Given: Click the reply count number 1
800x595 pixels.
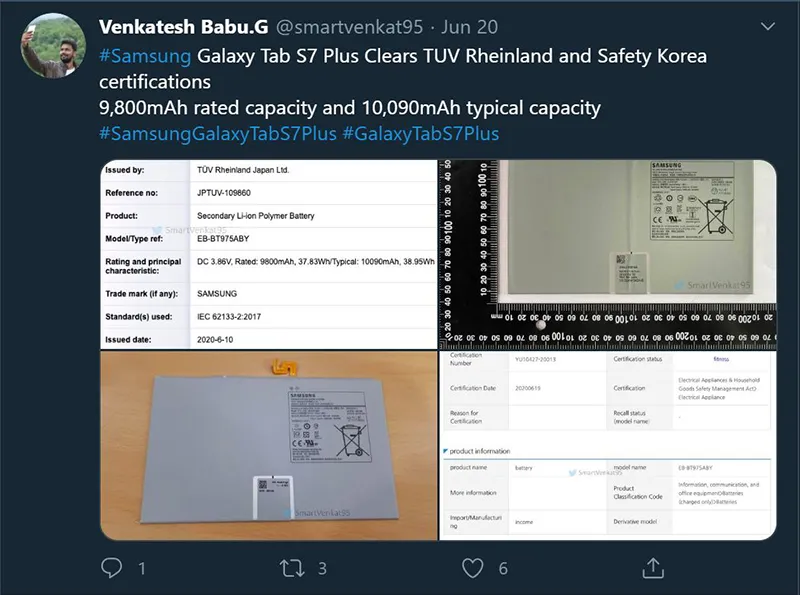Looking at the screenshot, I should 142,568.
